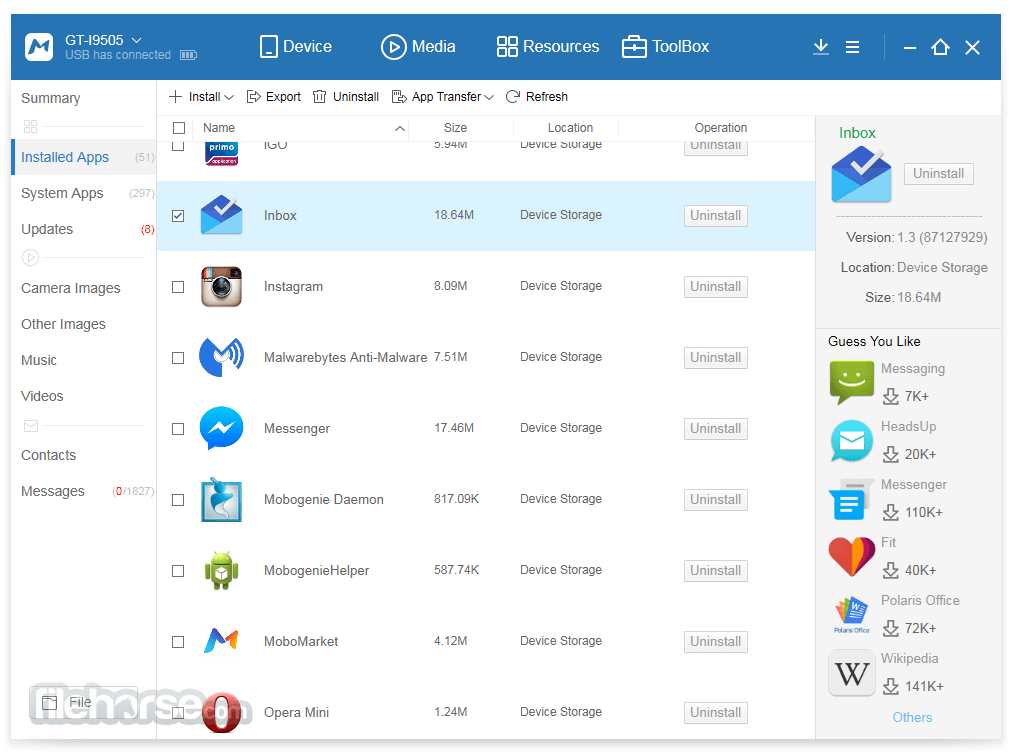Image resolution: width=1016 pixels, height=755 pixels.
Task: Click the Polaris Office app icon
Action: point(851,614)
